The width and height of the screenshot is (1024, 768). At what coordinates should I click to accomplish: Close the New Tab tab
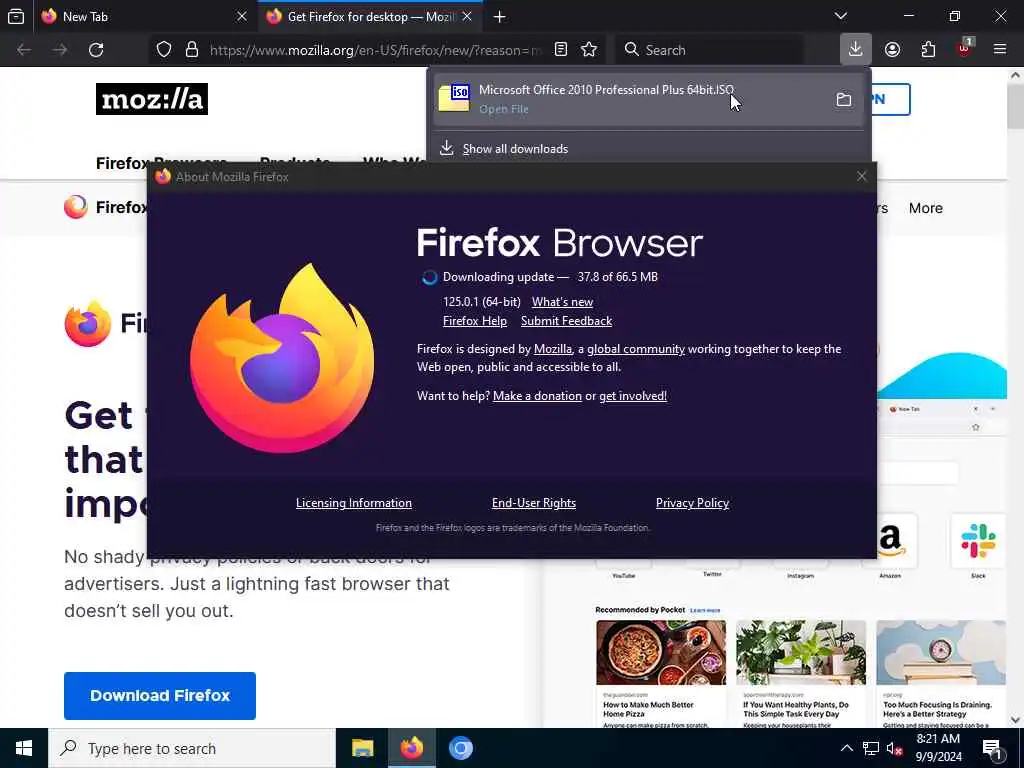[242, 16]
